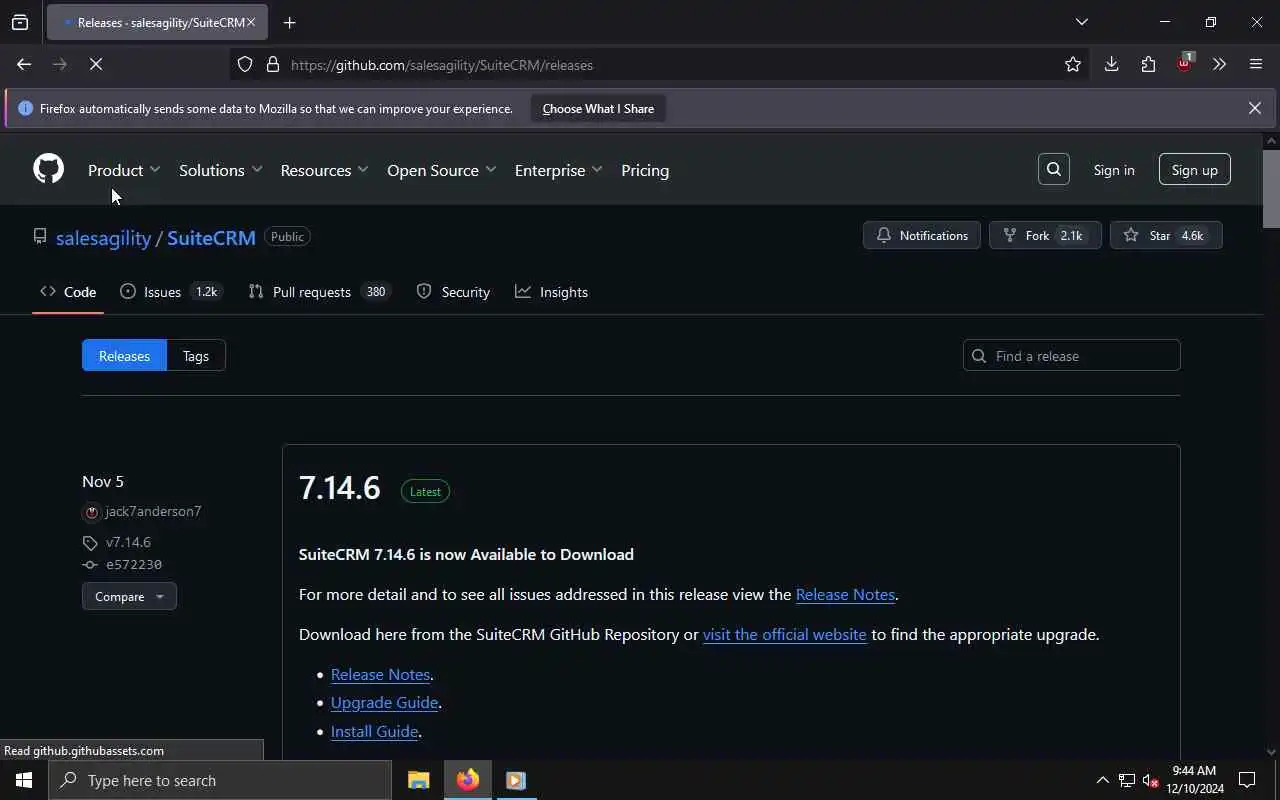This screenshot has height=800, width=1280.
Task: Switch to the Tags view
Action: [196, 356]
